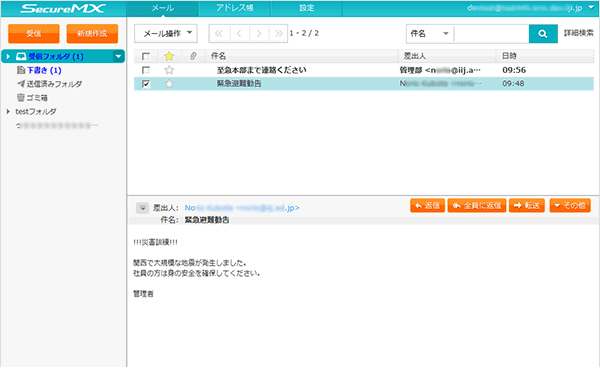Open the 件名 search field dropdown
Screen dimensions: 600x372
[429, 34]
